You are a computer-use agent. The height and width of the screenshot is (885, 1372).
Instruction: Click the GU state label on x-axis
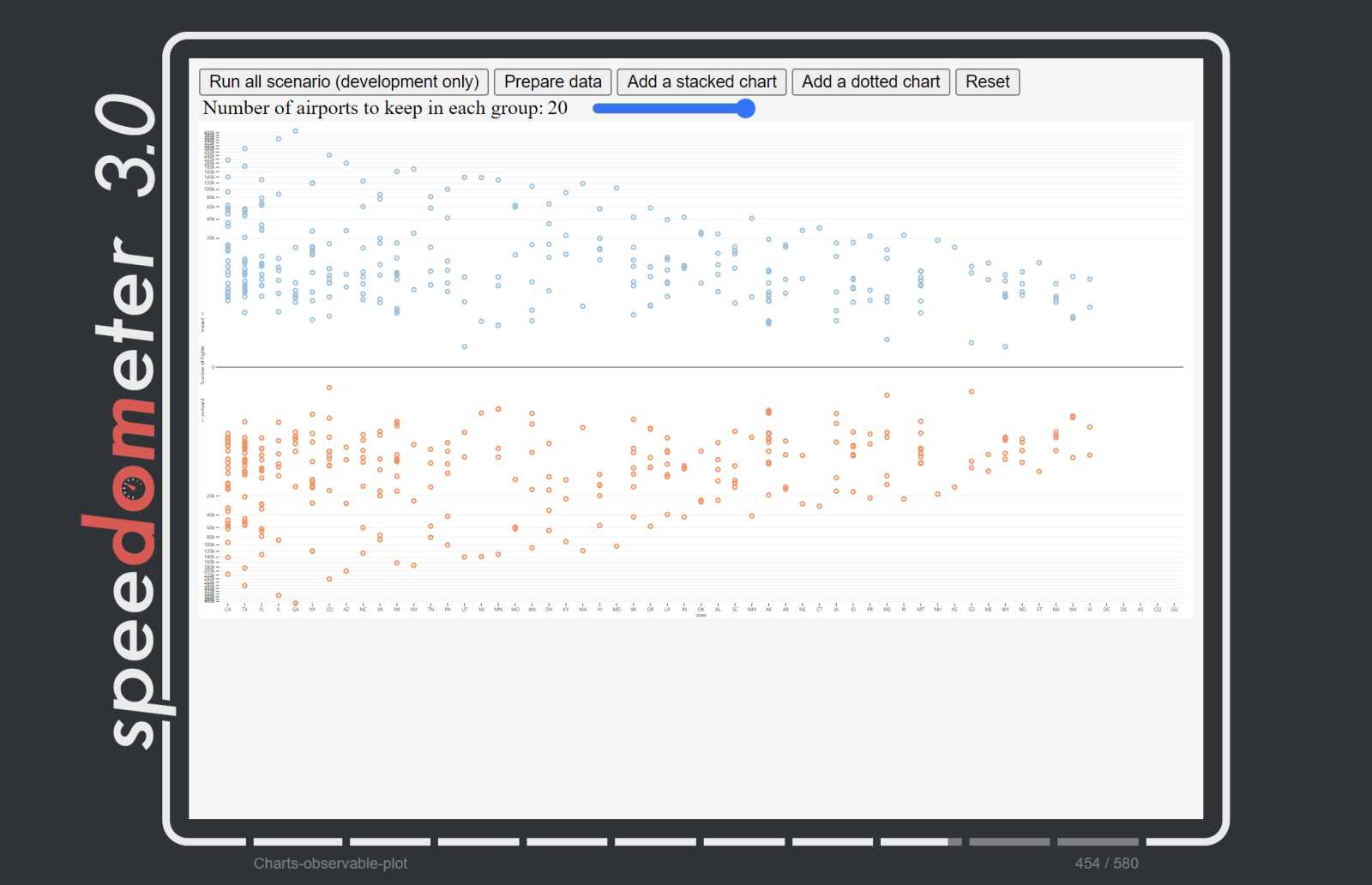click(1174, 609)
